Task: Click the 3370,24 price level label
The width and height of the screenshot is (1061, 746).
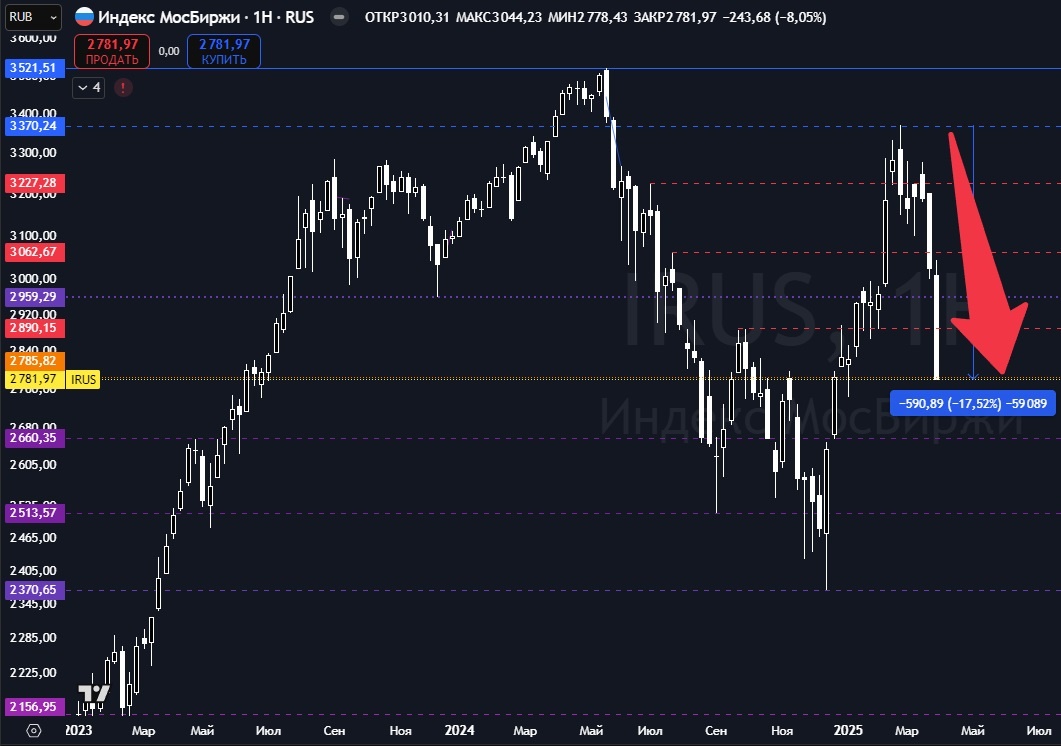Action: click(x=34, y=126)
